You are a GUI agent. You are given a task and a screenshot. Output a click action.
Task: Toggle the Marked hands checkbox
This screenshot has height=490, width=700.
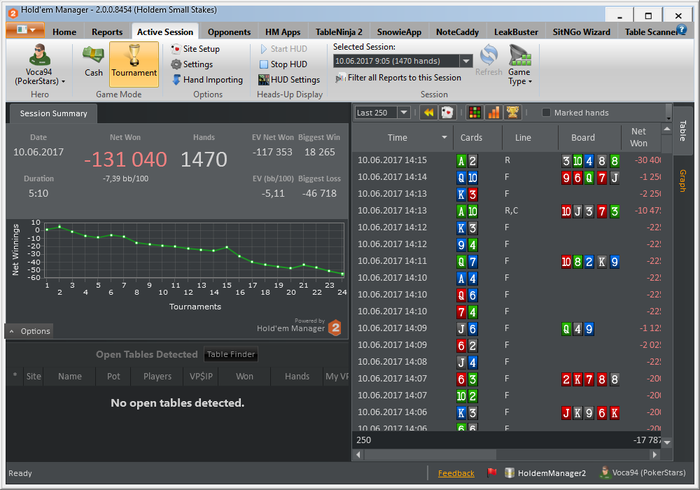(546, 112)
